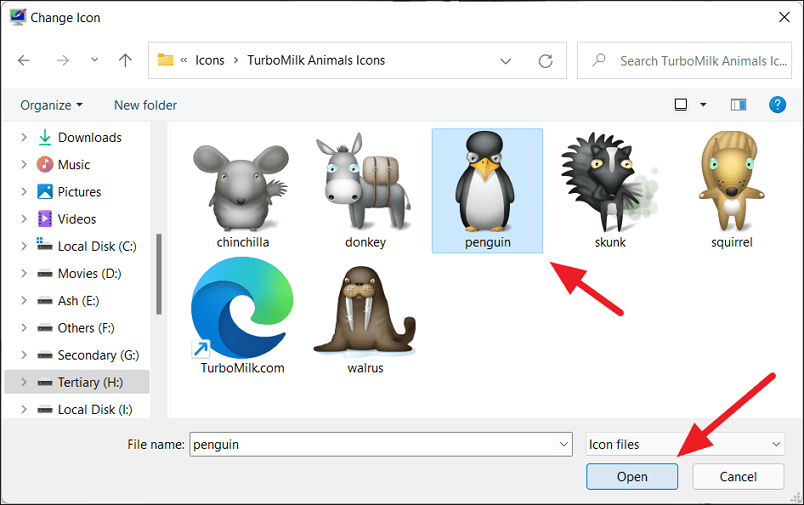Viewport: 804px width, 505px height.
Task: Click into the Search TurboMilk Animals field
Action: coord(684,60)
